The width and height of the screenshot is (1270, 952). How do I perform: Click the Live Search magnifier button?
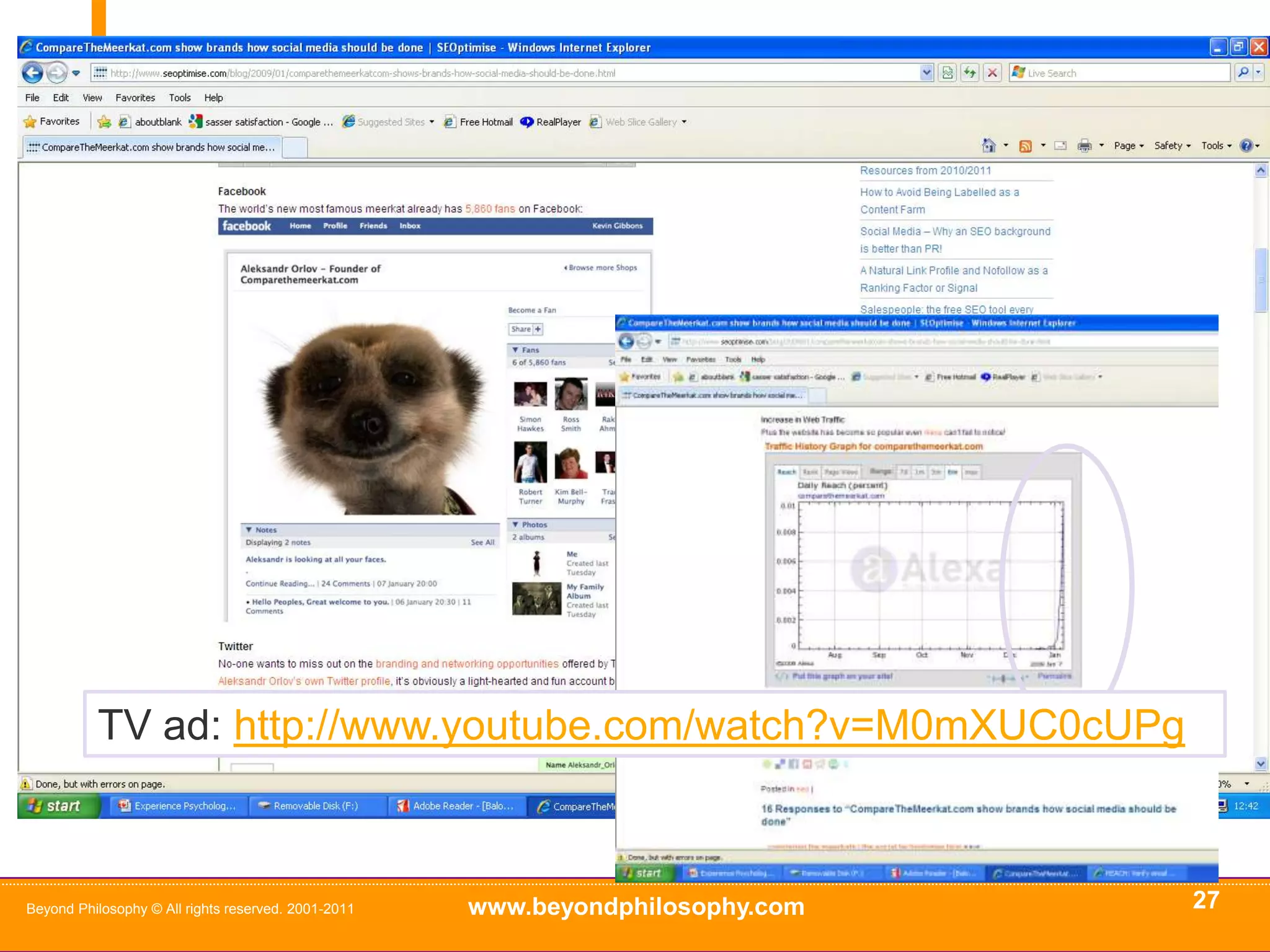(x=1243, y=73)
